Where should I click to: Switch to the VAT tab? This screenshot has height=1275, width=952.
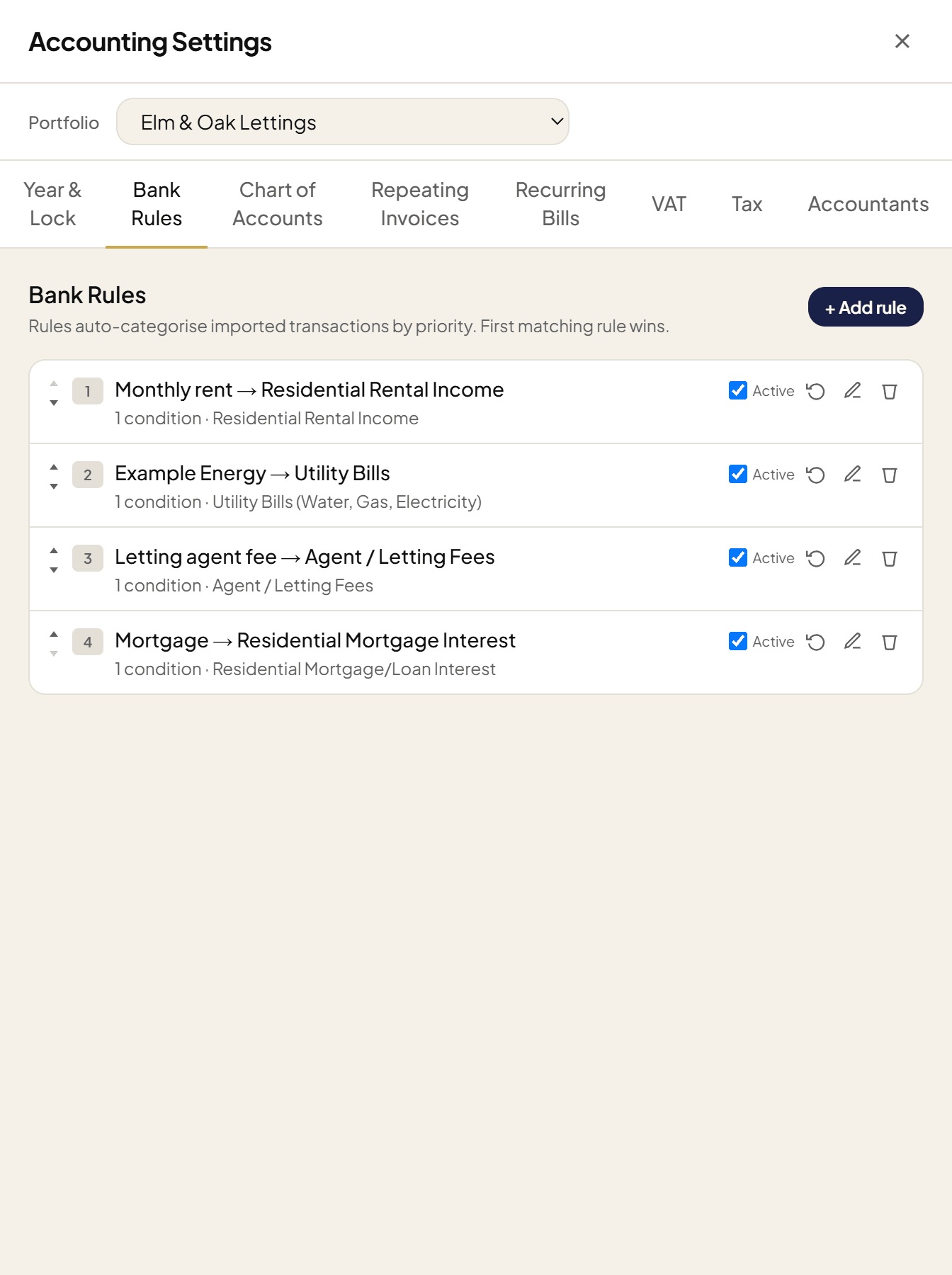point(669,204)
